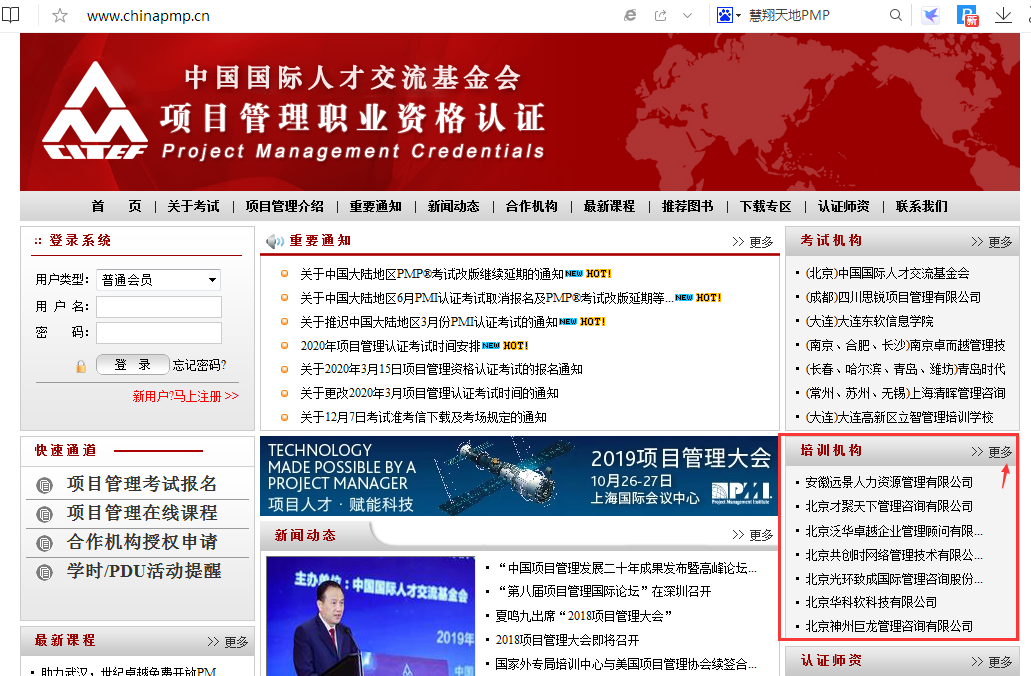This screenshot has width=1031, height=676.
Task: Click the lock icon next to the login button
Action: pos(79,365)
